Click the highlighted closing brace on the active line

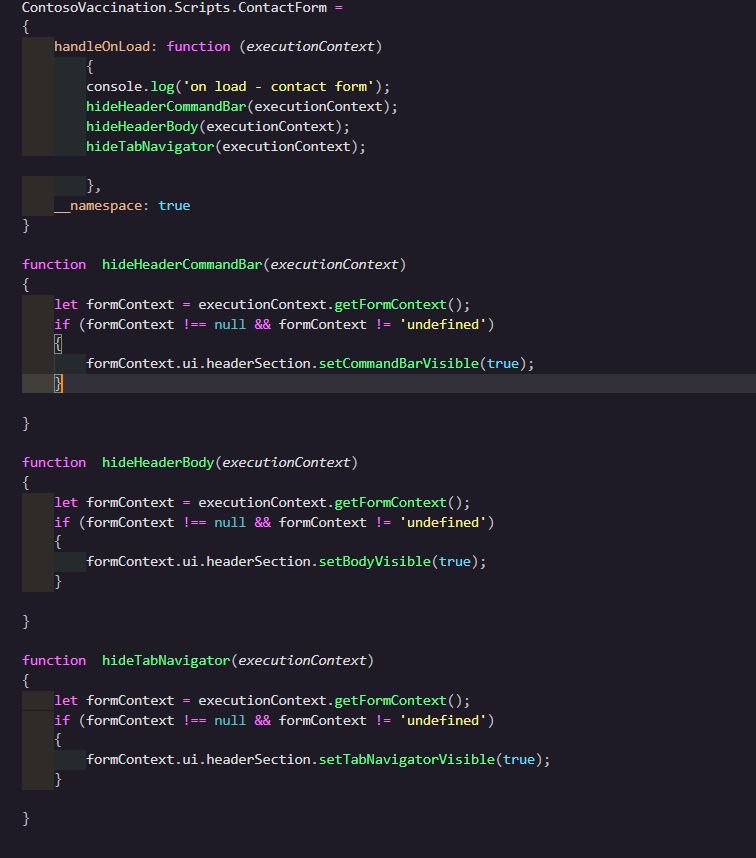tap(59, 384)
